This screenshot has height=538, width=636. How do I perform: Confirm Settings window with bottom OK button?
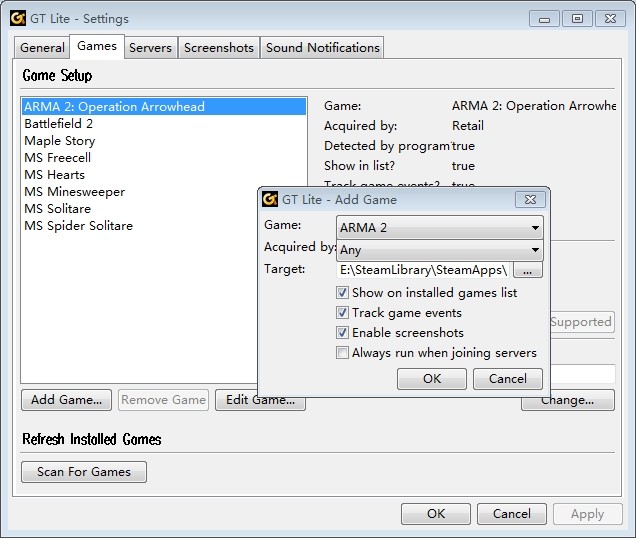coord(436,514)
